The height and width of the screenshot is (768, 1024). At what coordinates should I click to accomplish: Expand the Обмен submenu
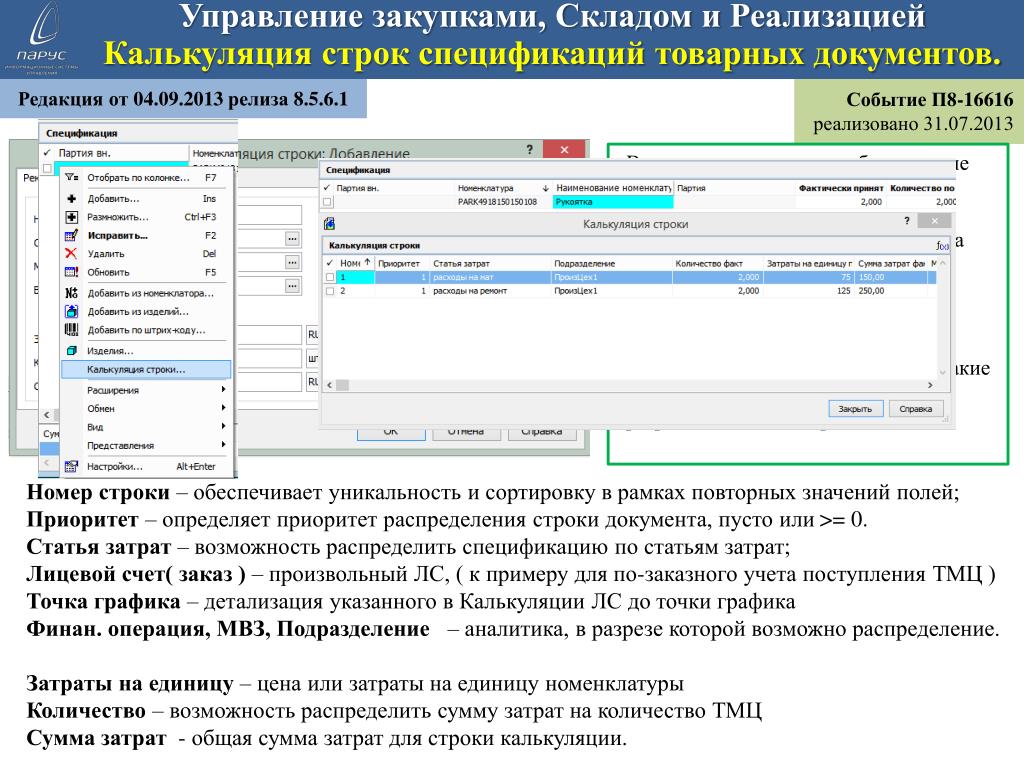pyautogui.click(x=223, y=408)
